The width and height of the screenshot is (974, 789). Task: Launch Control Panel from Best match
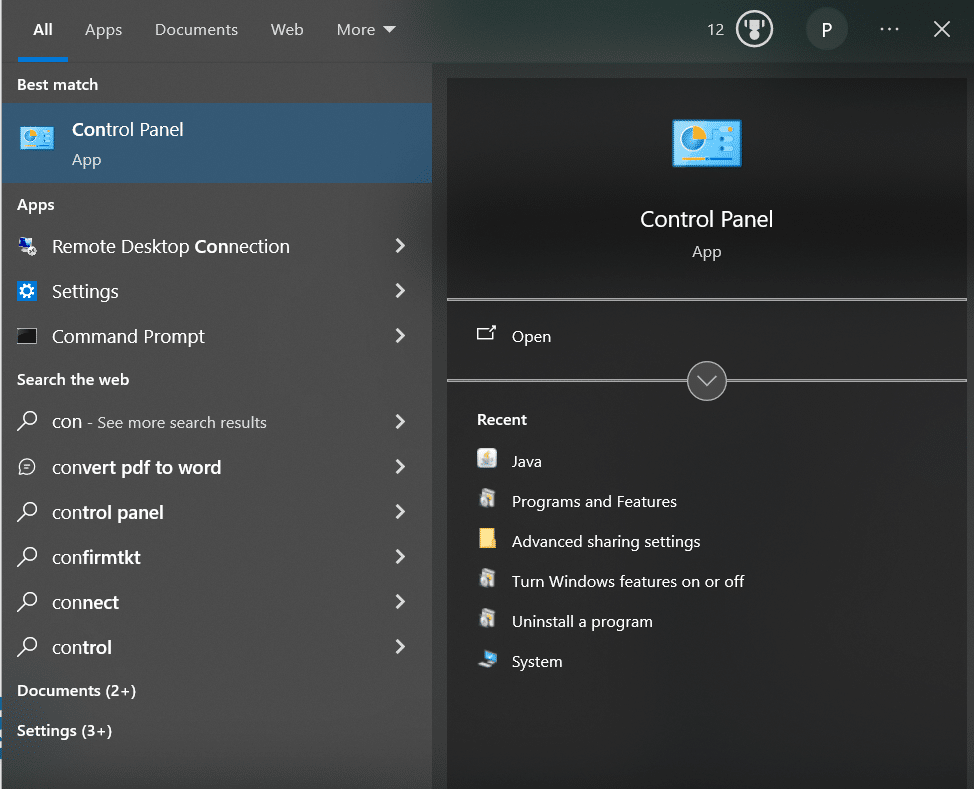tap(217, 143)
